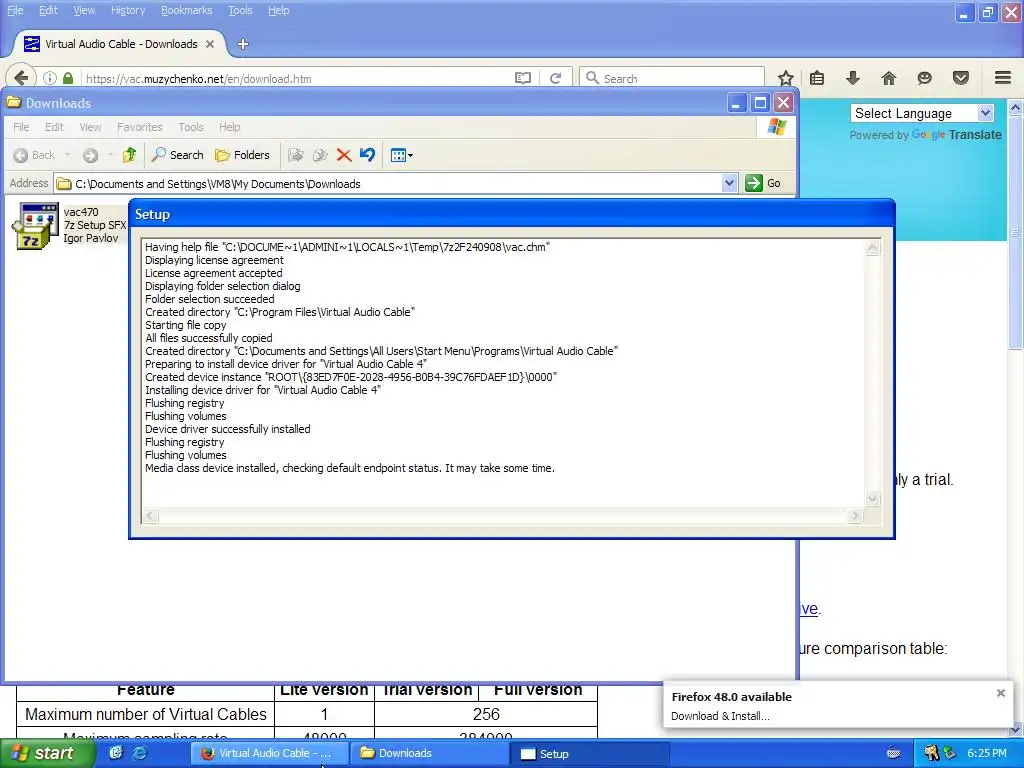
Task: Open Firefox Tools menu
Action: [x=240, y=10]
